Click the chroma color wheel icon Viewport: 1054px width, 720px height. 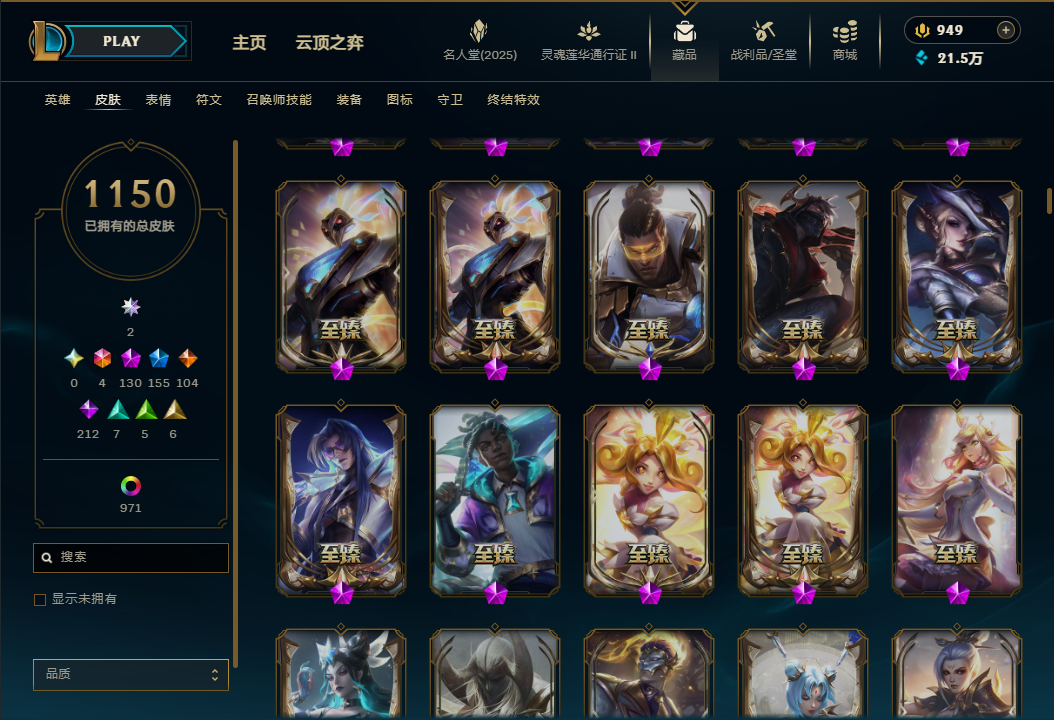click(x=130, y=485)
